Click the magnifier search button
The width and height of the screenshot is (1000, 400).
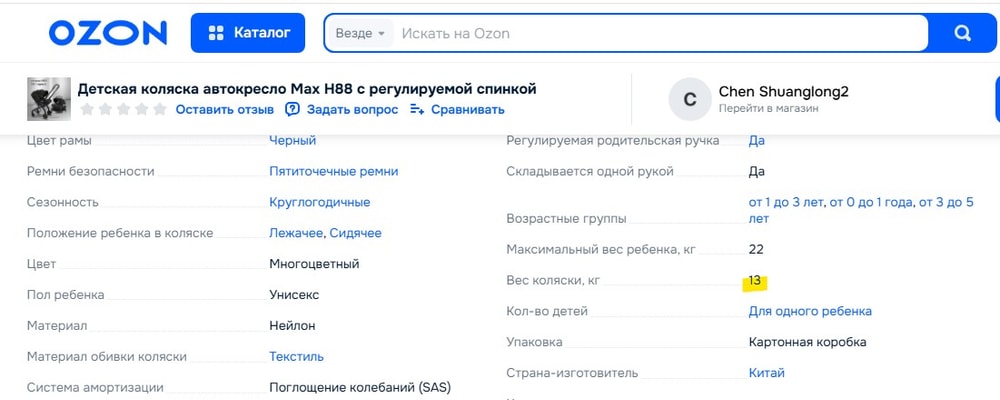tap(962, 33)
